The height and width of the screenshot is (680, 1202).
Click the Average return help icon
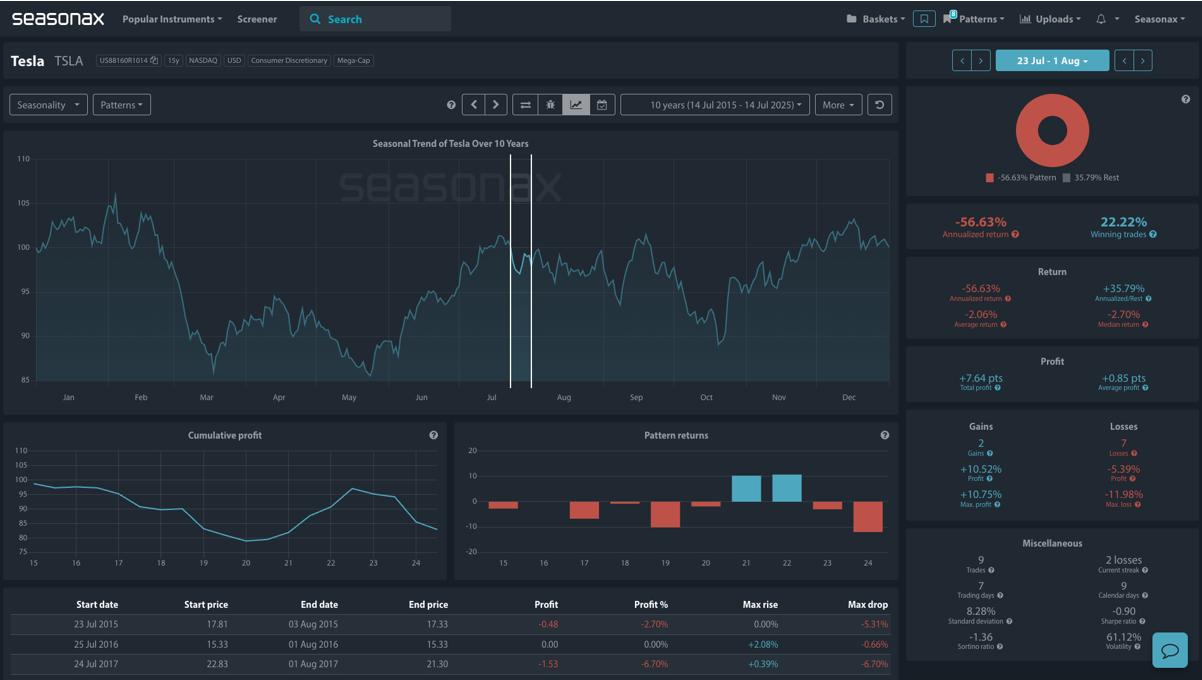point(1003,324)
